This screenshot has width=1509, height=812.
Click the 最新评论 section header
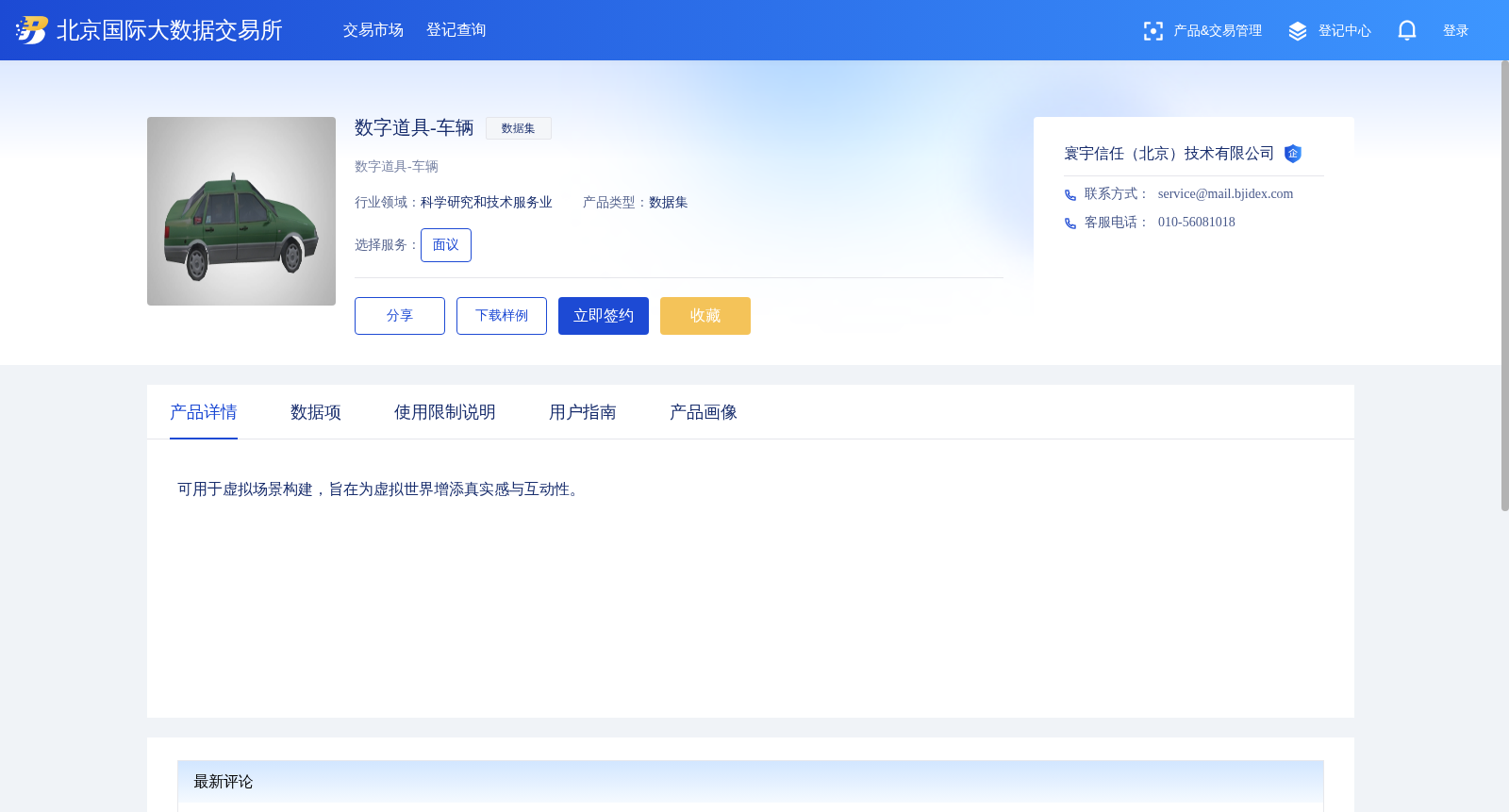(x=751, y=782)
